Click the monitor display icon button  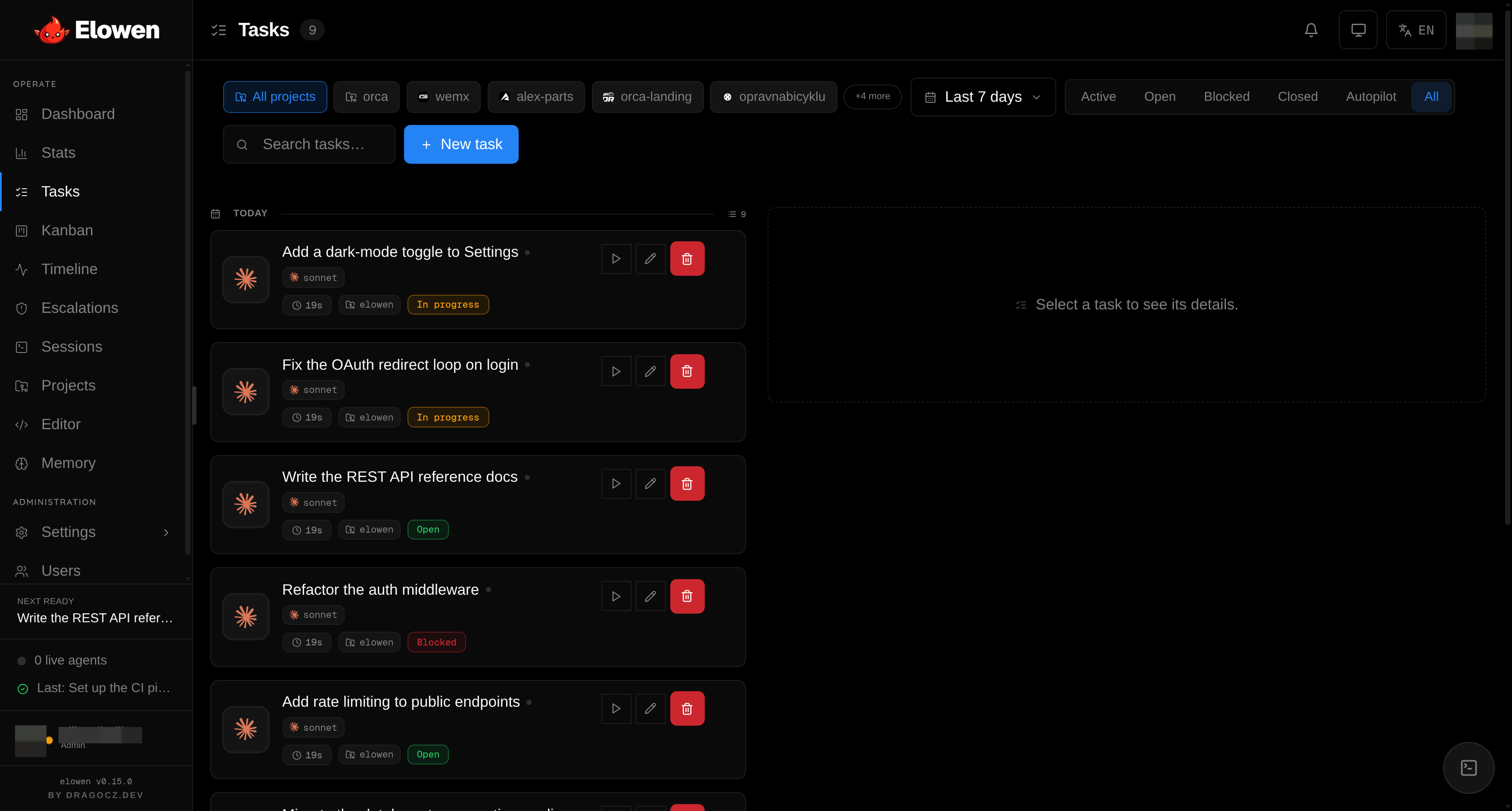(1358, 30)
